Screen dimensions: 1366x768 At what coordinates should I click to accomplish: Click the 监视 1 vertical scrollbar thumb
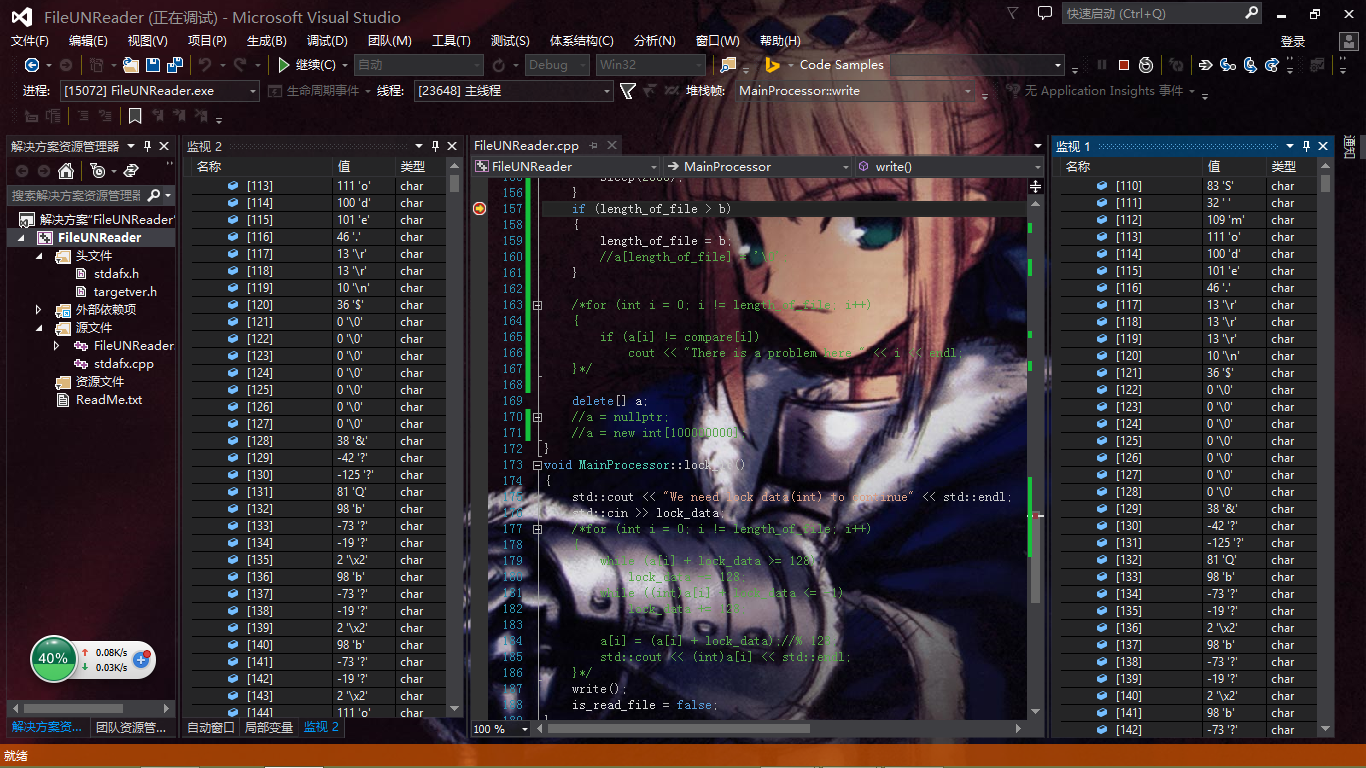pyautogui.click(x=1325, y=183)
